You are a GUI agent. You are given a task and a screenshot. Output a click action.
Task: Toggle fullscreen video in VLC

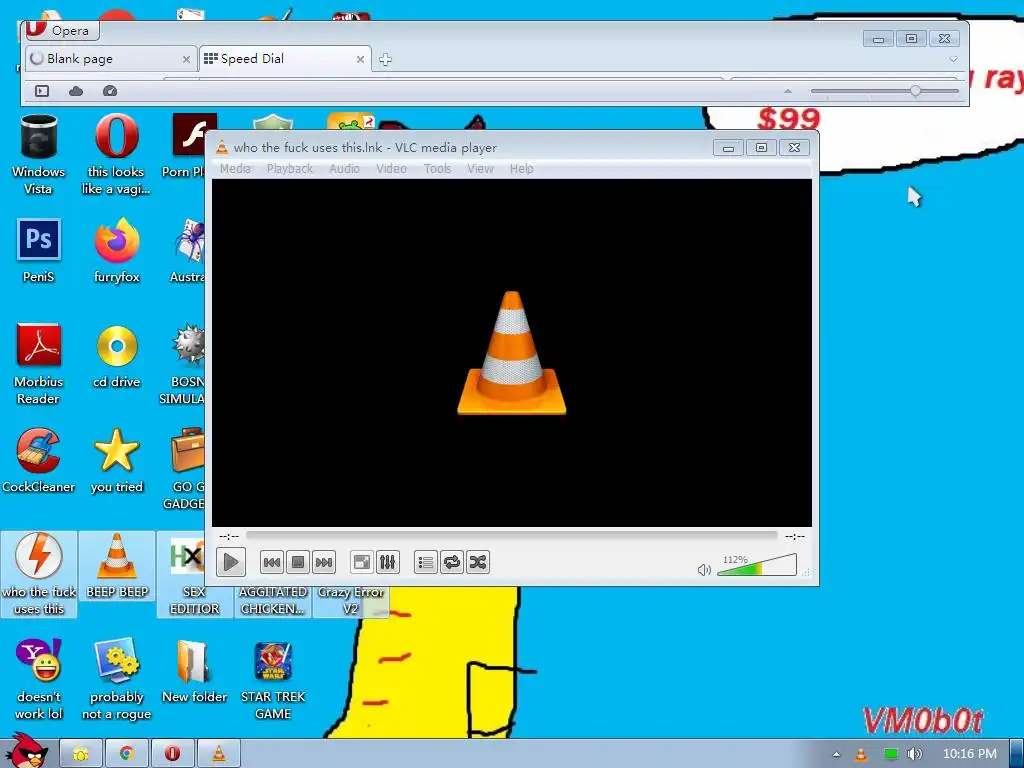pyautogui.click(x=361, y=562)
